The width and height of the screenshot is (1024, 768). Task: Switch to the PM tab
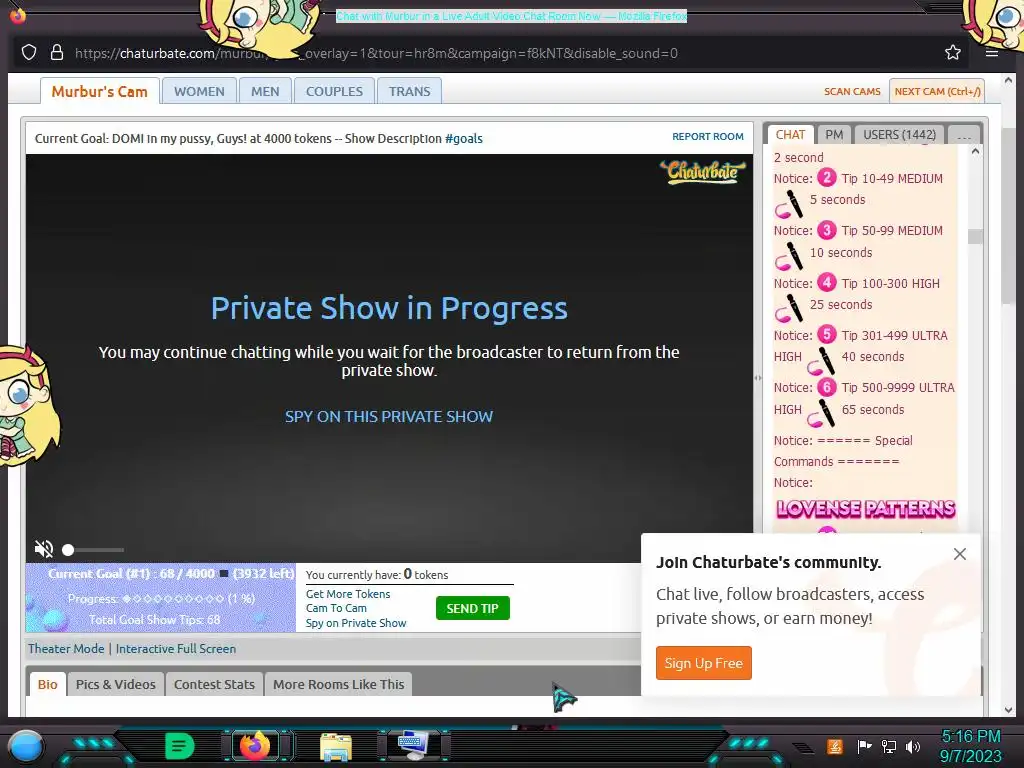click(x=833, y=135)
